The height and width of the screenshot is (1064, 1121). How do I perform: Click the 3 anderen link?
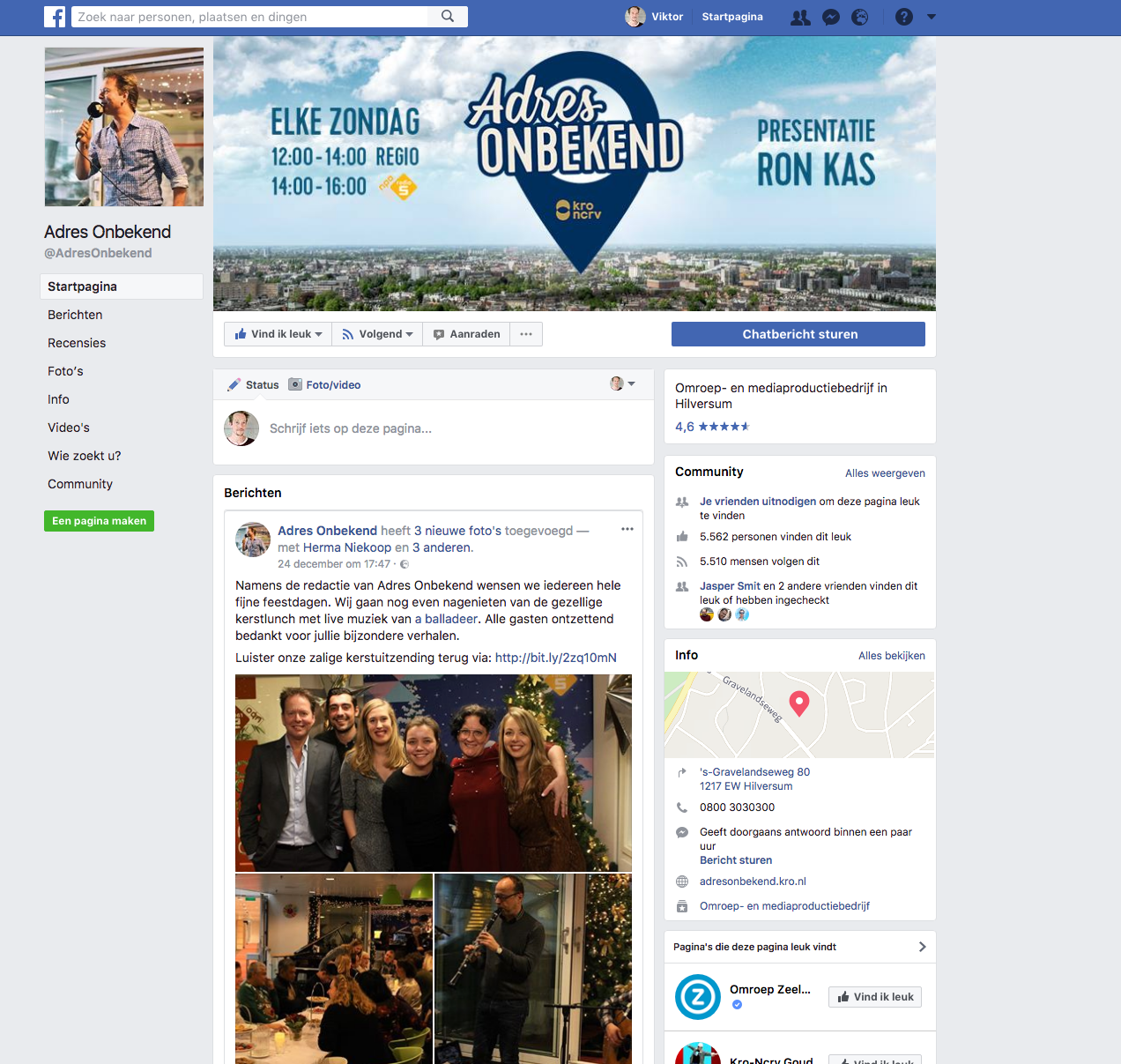[441, 547]
